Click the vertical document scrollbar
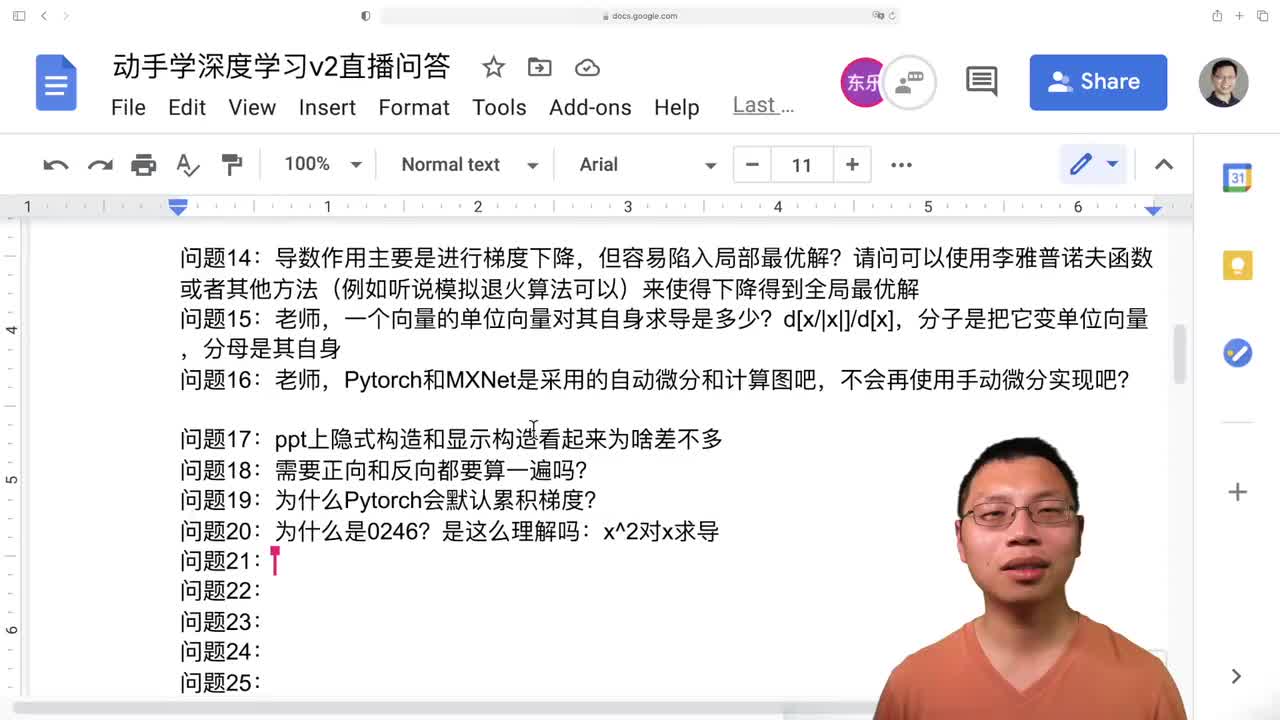This screenshot has width=1280, height=720. tap(1180, 353)
